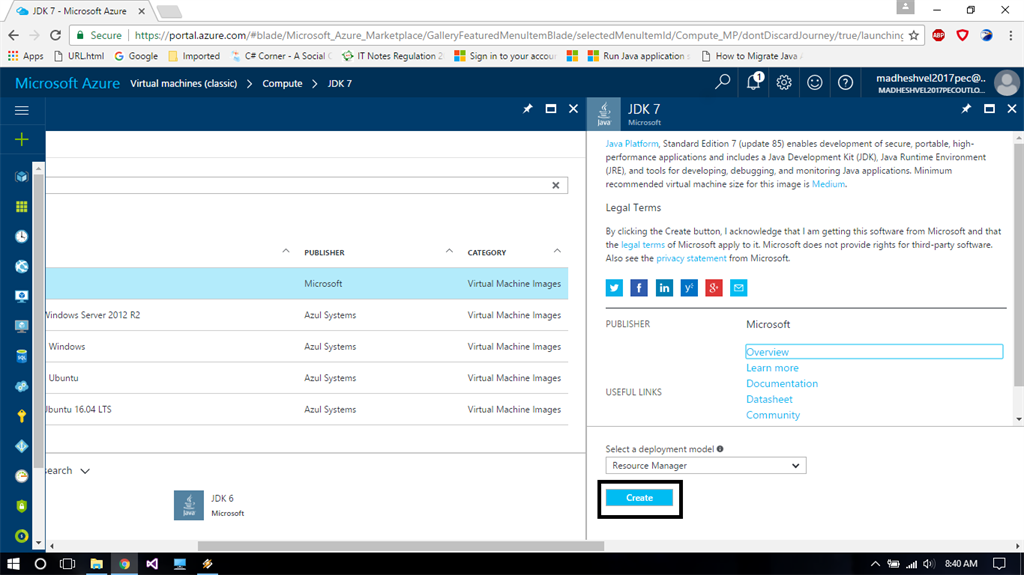Click the Create button

pos(639,498)
